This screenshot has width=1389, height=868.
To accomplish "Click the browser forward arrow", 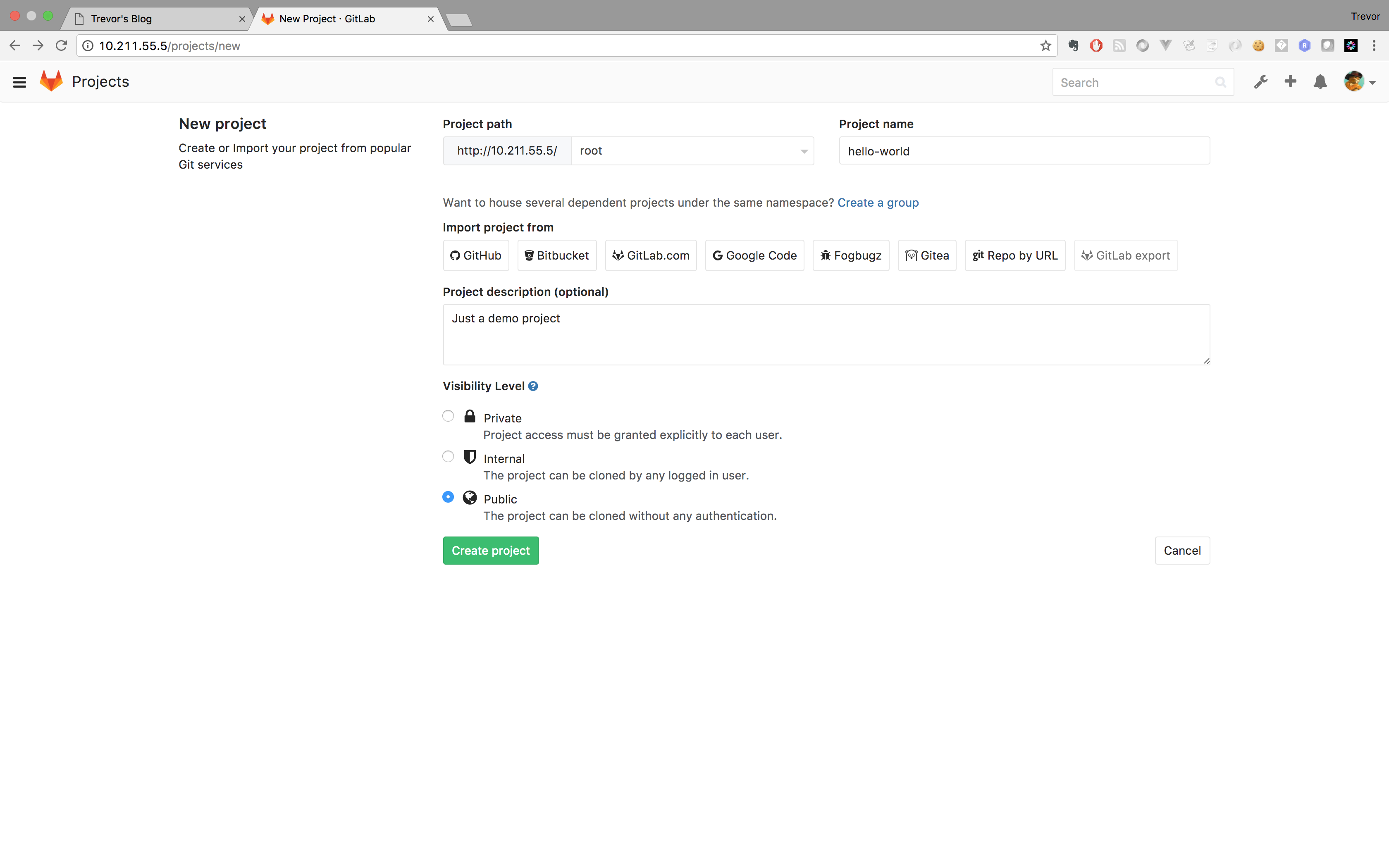I will click(x=38, y=45).
